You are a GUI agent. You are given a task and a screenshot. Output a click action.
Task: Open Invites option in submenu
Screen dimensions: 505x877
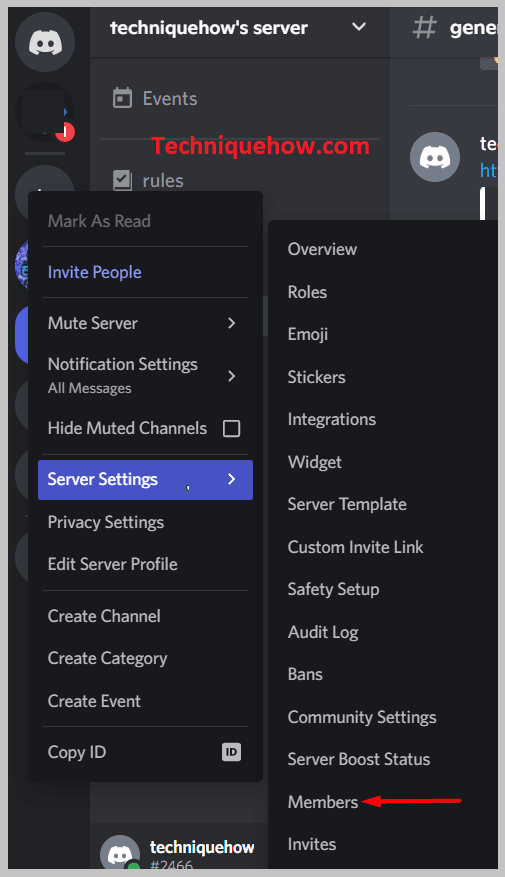(x=312, y=845)
